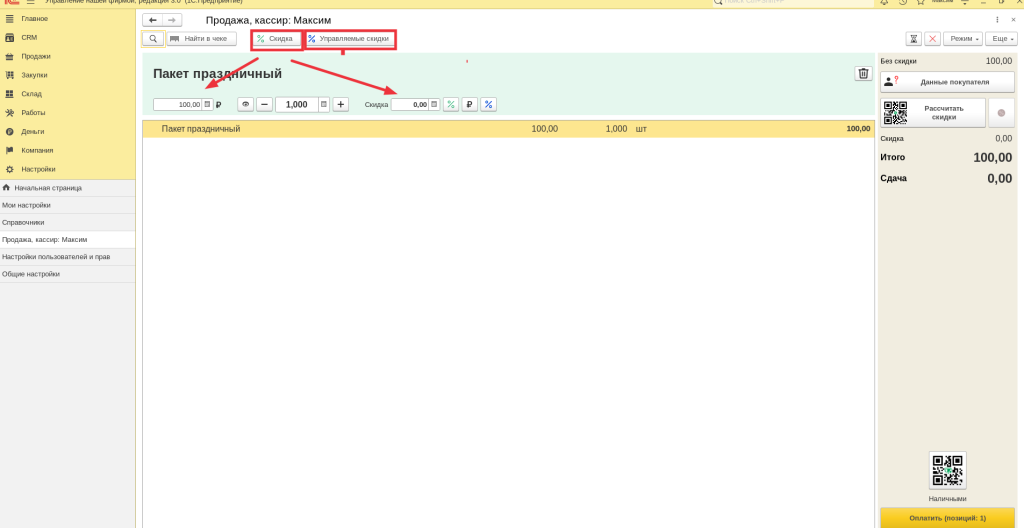Open the Деньги section
The width and height of the screenshot is (1024, 528).
(x=33, y=131)
